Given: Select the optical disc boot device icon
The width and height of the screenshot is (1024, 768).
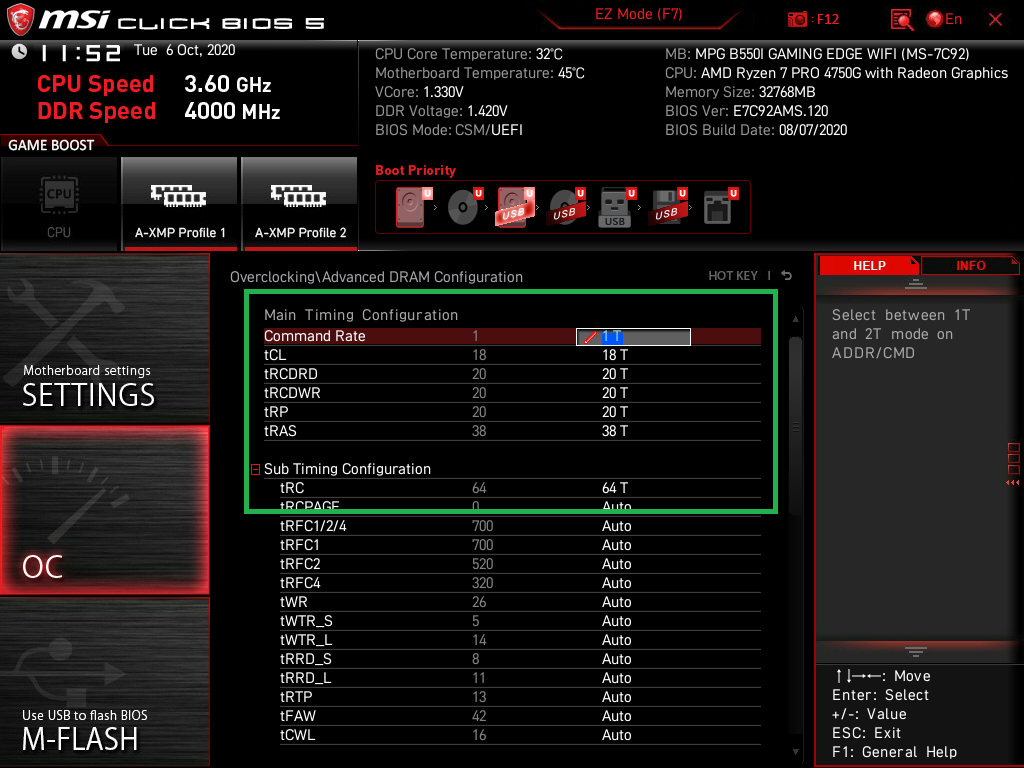Looking at the screenshot, I should pyautogui.click(x=464, y=207).
